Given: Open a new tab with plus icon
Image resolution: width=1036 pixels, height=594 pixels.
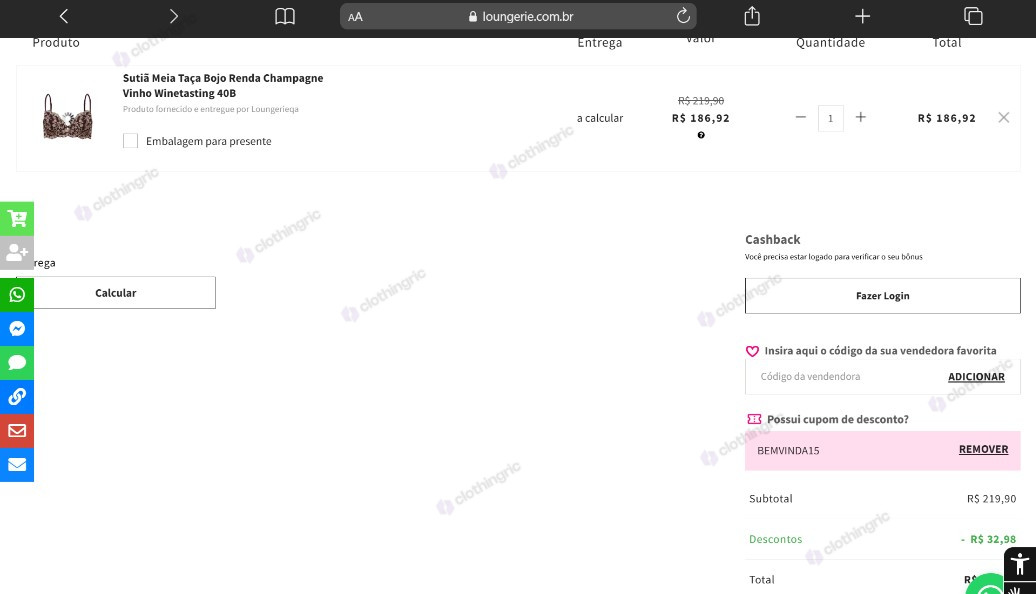Looking at the screenshot, I should point(862,16).
